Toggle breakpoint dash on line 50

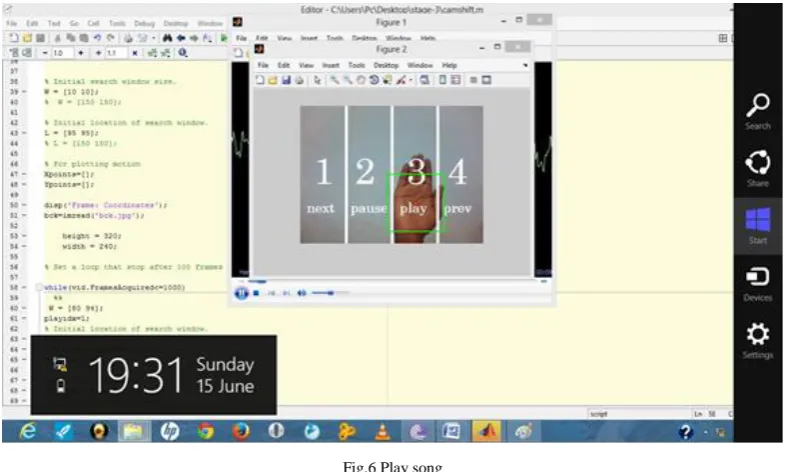coord(24,205)
